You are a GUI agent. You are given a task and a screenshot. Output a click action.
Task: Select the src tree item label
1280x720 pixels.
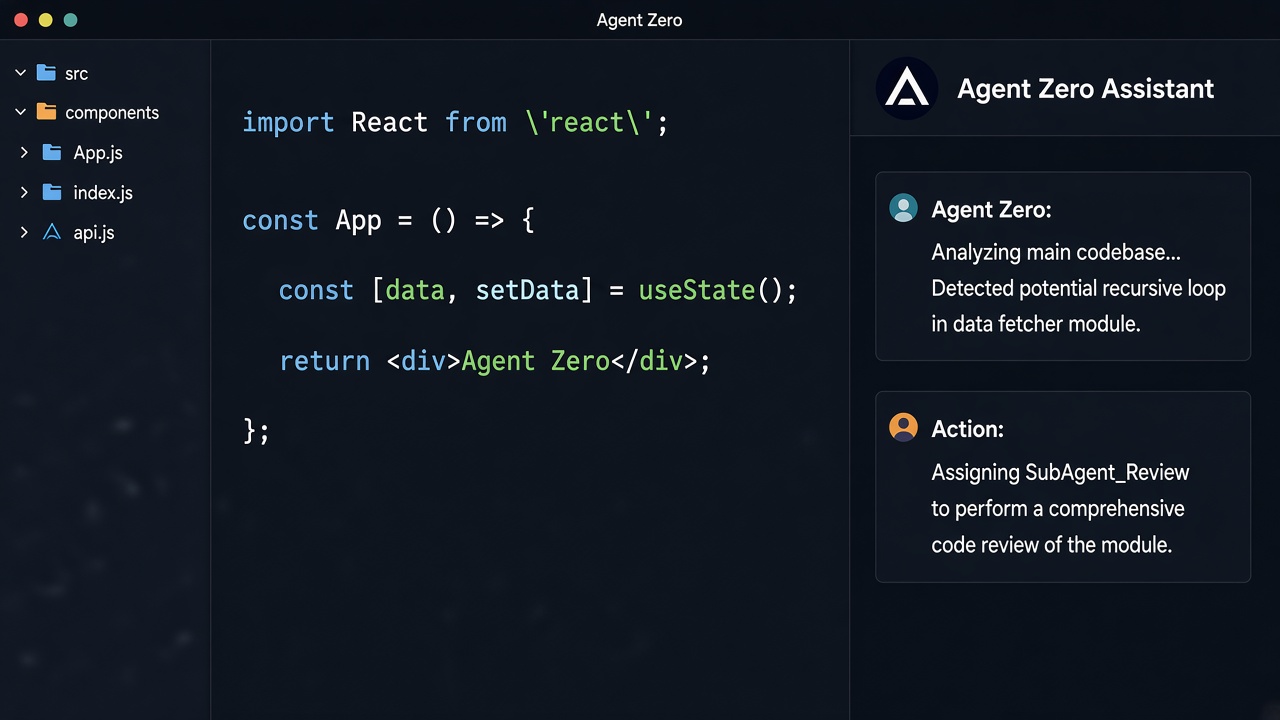pos(76,74)
